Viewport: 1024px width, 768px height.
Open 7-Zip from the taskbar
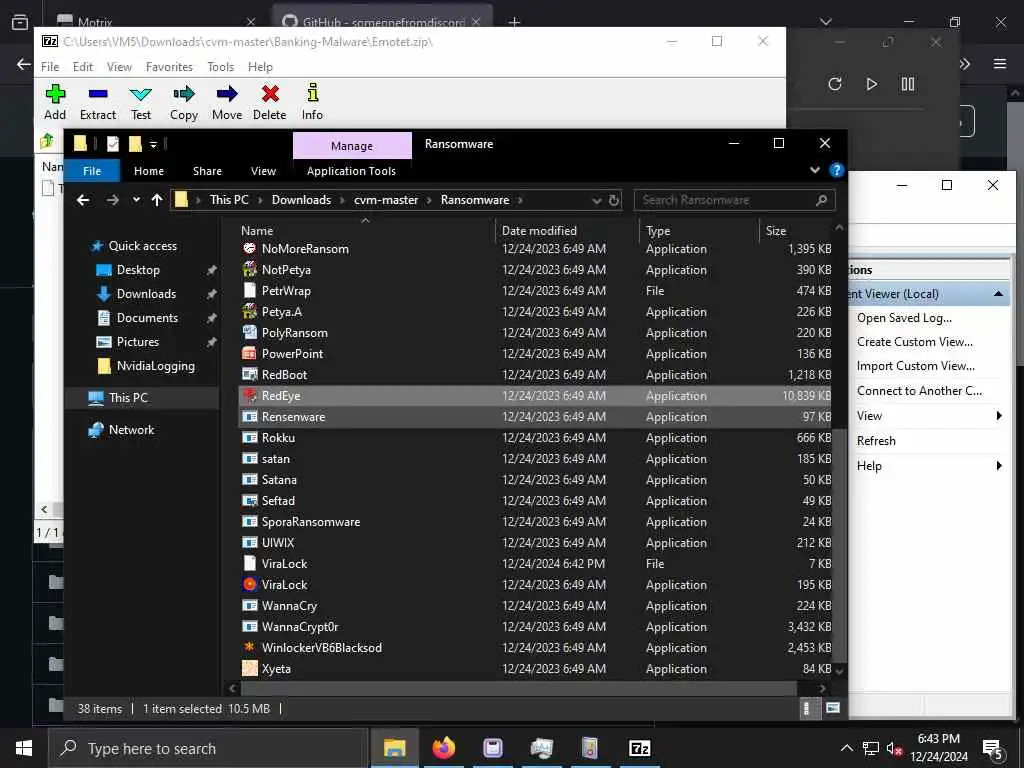[x=639, y=748]
